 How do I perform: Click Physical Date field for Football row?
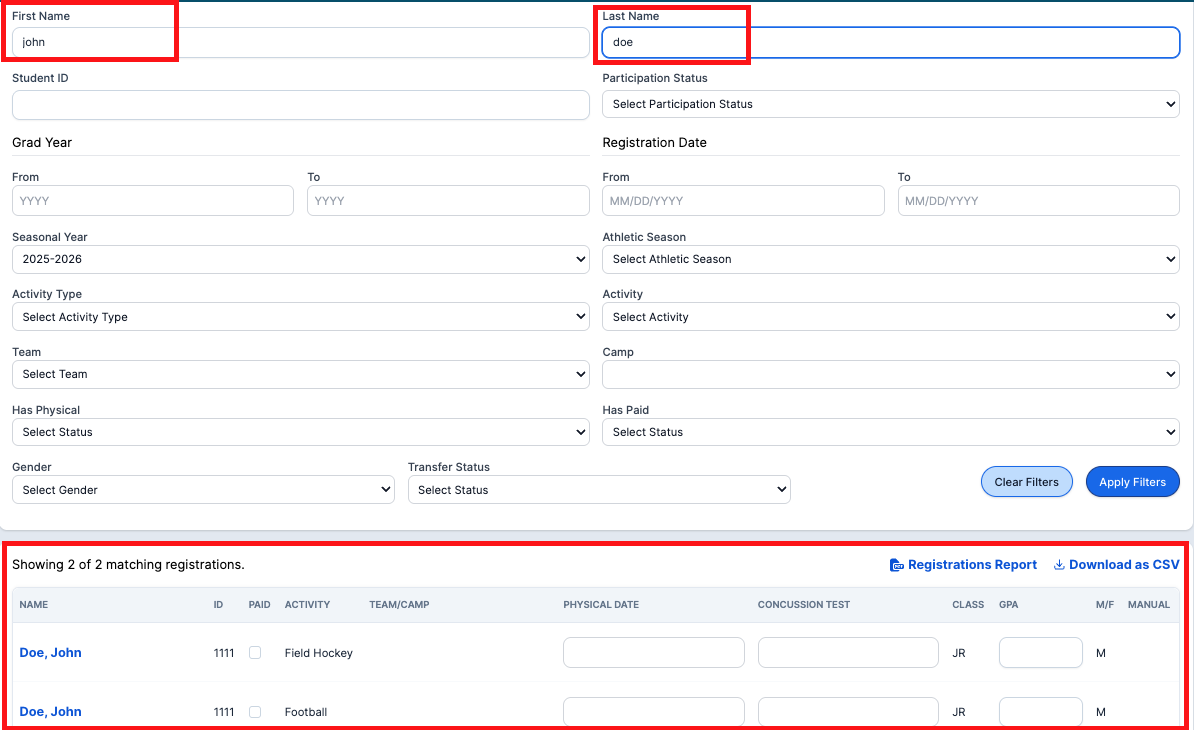[653, 712]
